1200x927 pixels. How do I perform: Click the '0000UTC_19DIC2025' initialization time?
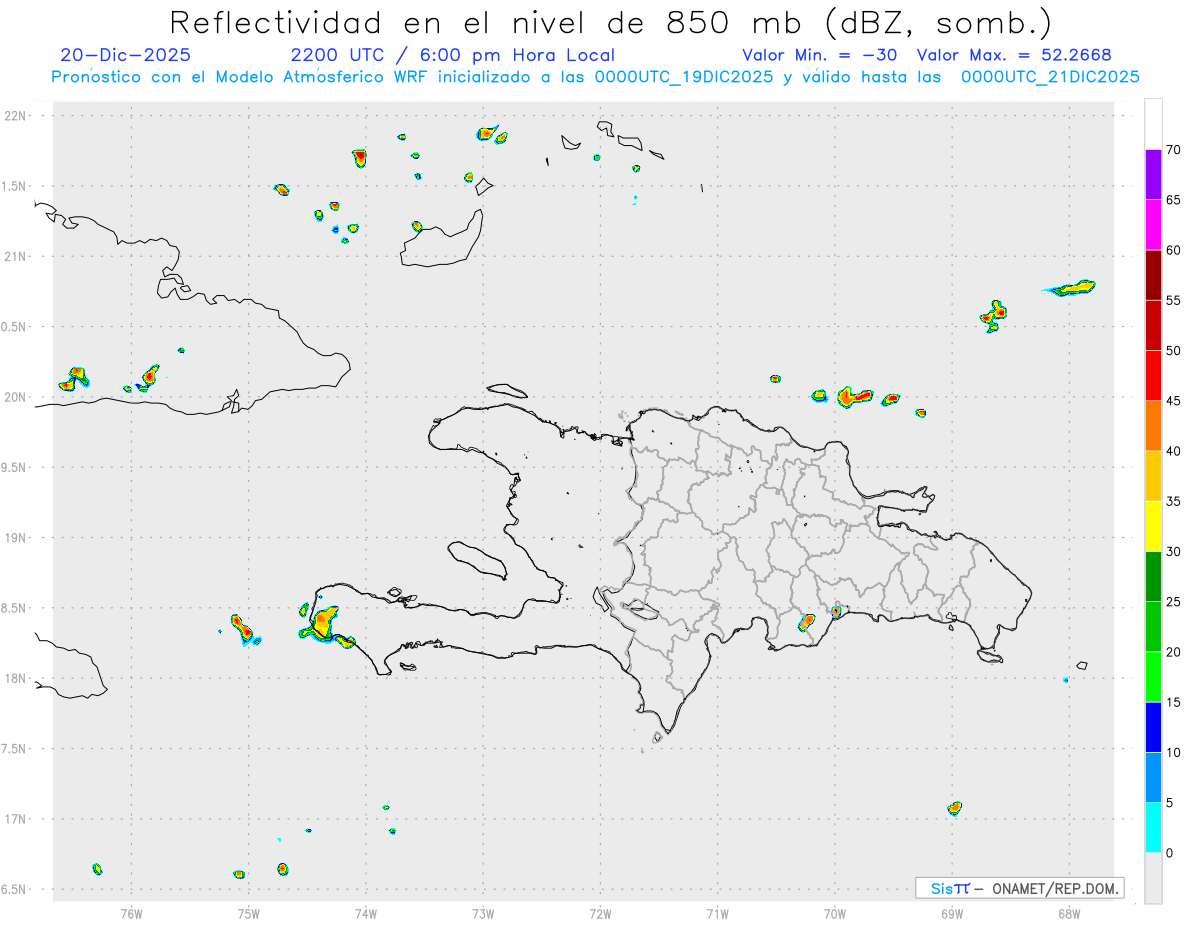(683, 77)
